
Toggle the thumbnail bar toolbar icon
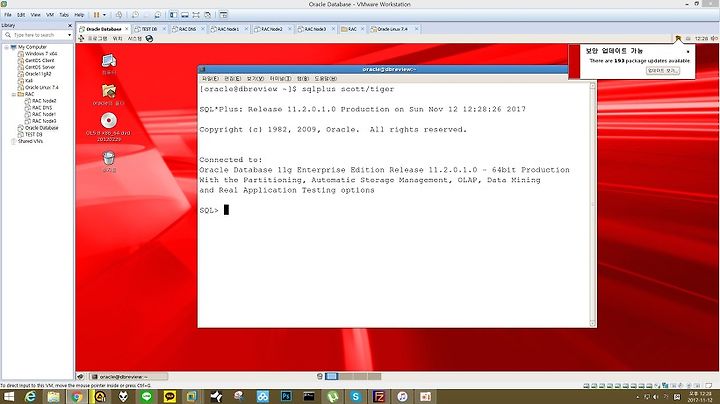coord(185,15)
